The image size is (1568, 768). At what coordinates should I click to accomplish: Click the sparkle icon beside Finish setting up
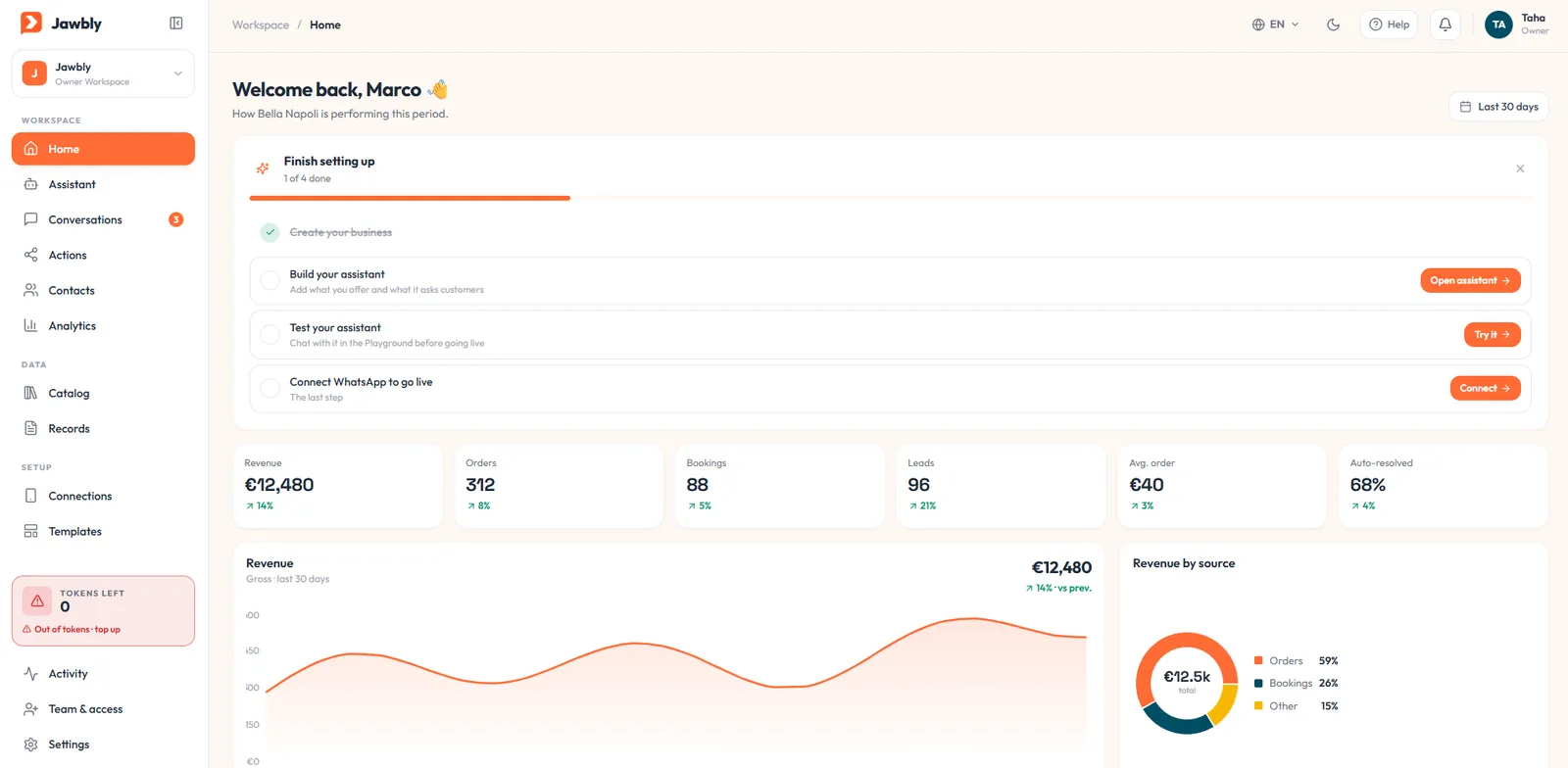(263, 168)
